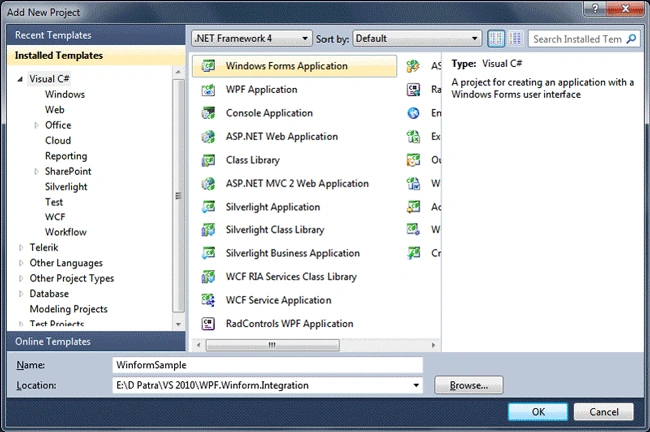Select the Cloud category
Screen dimensions: 650x432
[x=58, y=141]
